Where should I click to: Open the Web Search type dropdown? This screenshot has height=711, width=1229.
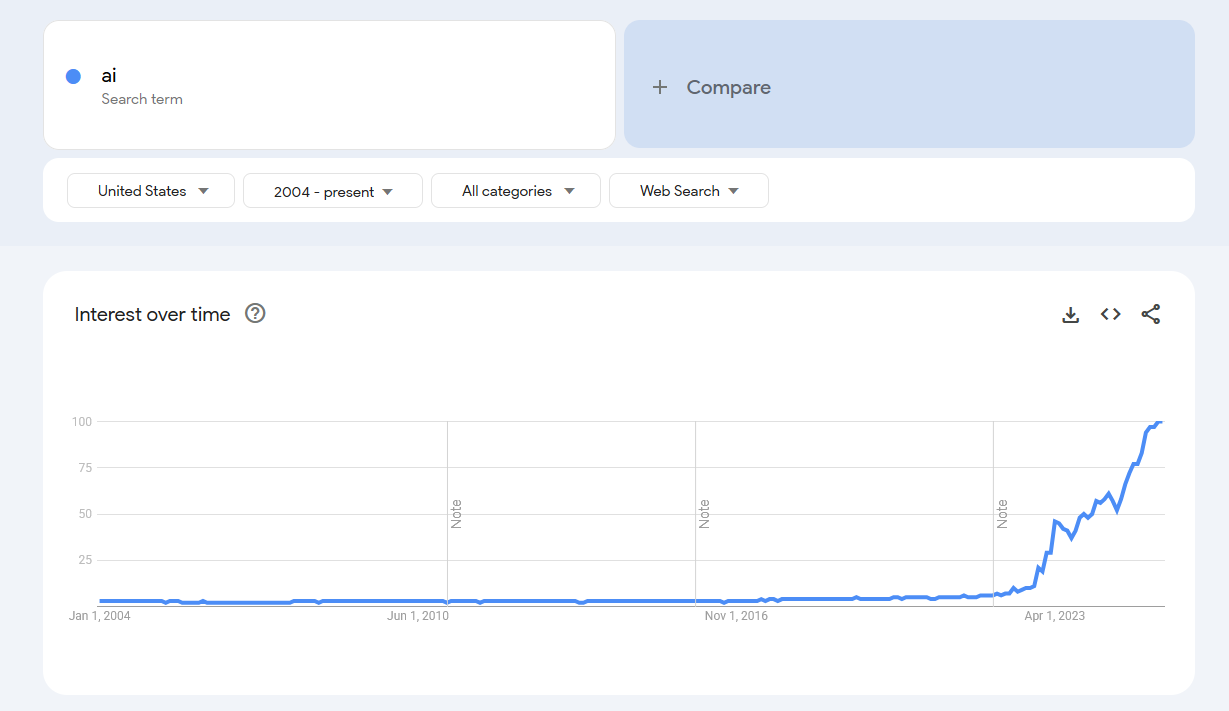coord(689,191)
